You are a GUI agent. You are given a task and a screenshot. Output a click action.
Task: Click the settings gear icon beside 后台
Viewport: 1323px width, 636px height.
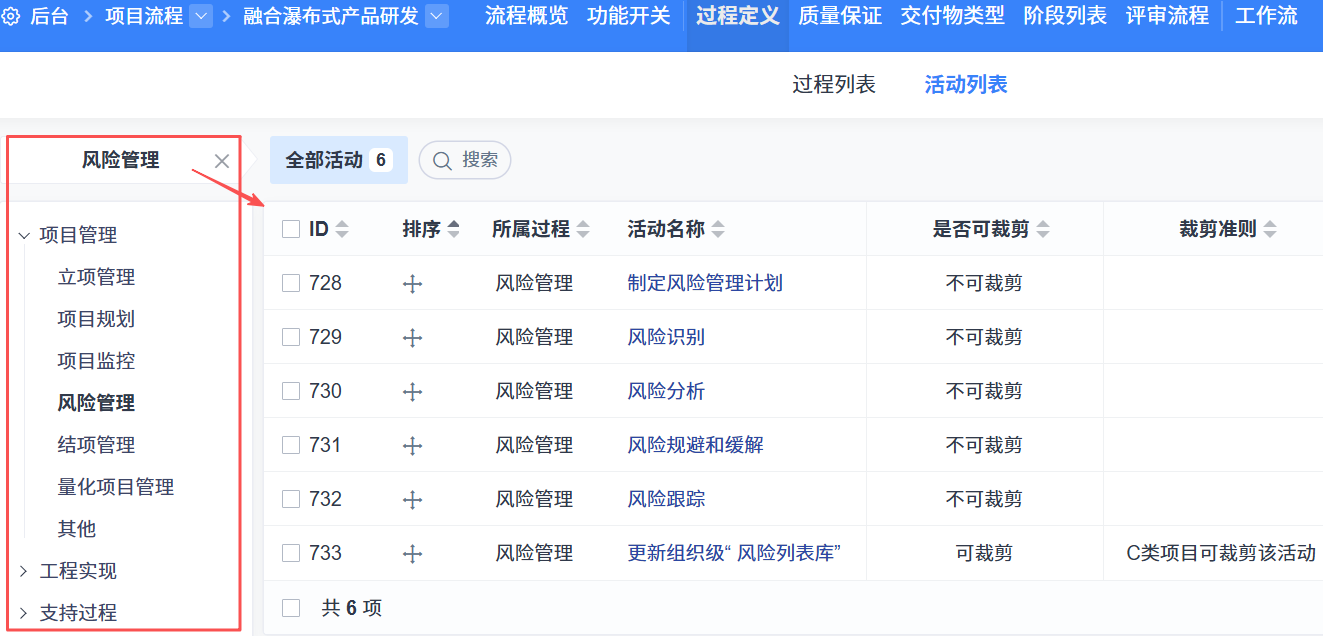point(12,16)
